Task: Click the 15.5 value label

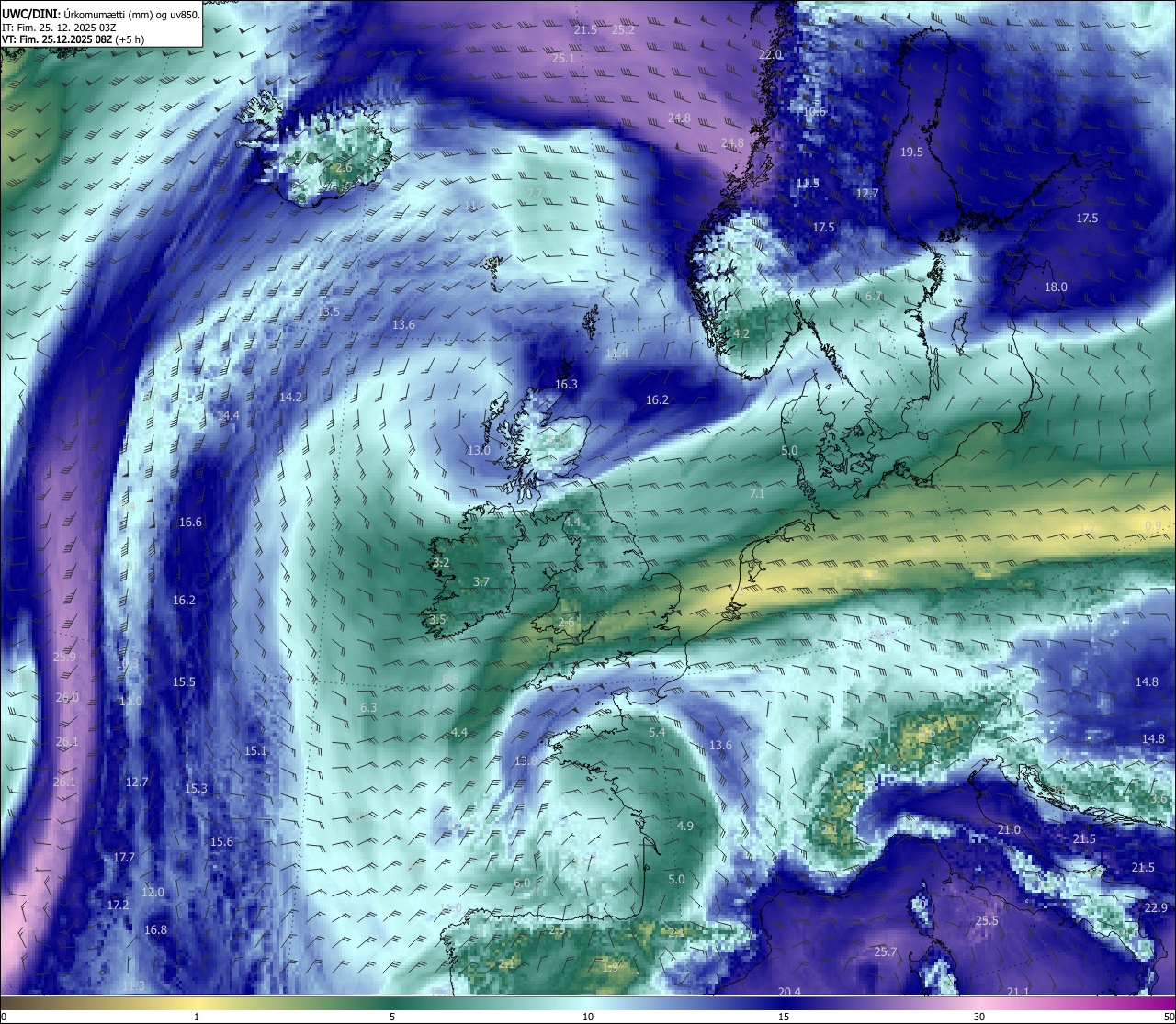Action: pos(184,682)
